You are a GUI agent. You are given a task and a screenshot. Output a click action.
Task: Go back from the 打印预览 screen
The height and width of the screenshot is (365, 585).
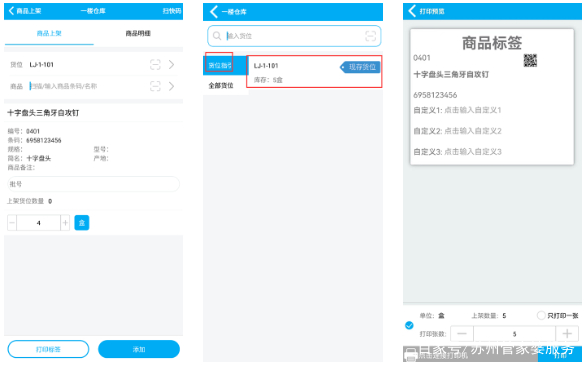[412, 11]
